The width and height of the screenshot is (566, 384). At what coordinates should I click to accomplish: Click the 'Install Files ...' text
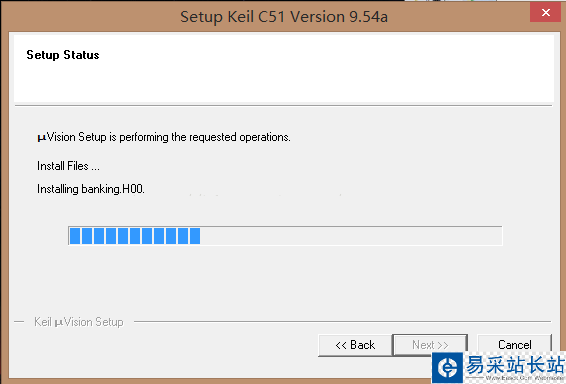(68, 166)
